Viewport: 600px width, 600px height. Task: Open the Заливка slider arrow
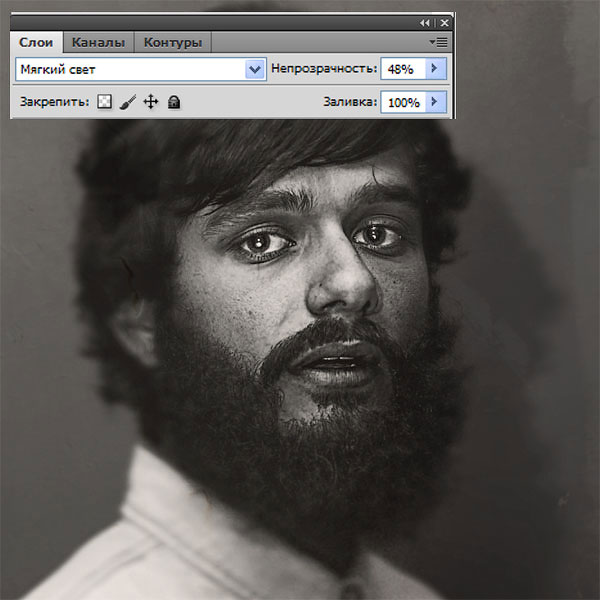435,102
